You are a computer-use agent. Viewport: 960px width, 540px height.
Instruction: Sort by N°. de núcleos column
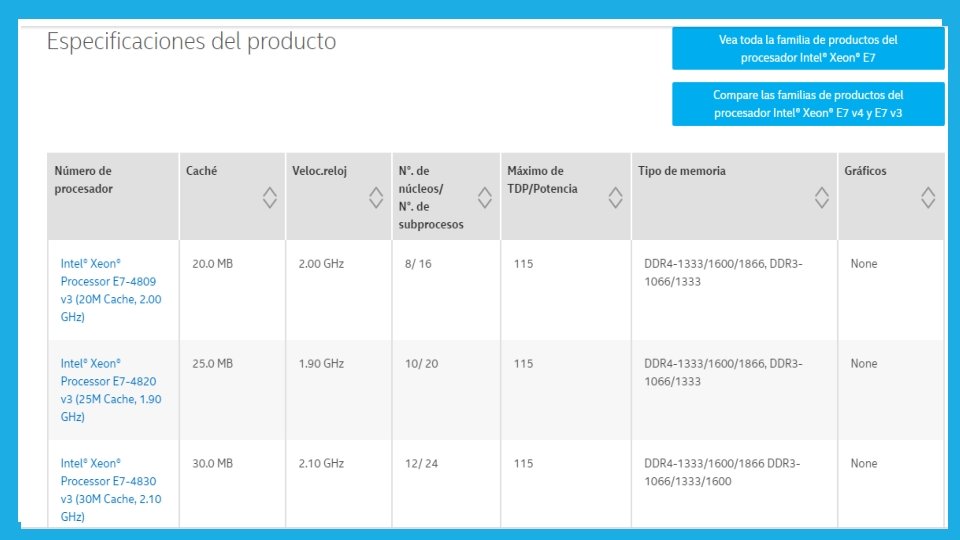click(484, 198)
